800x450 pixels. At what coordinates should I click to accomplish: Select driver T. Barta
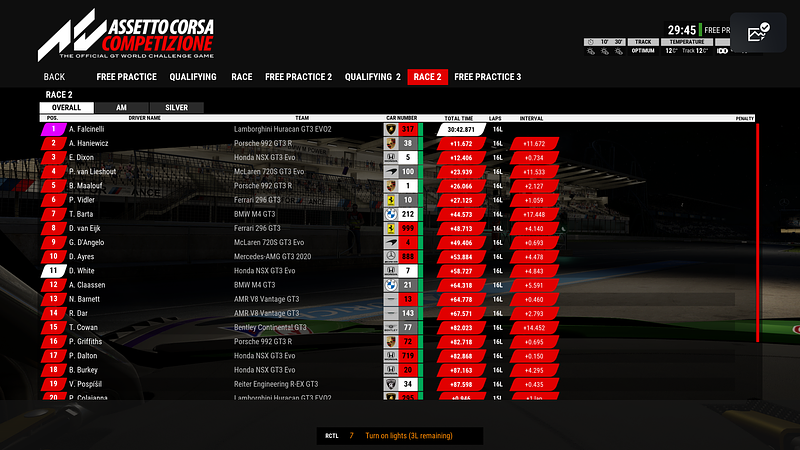click(x=81, y=214)
